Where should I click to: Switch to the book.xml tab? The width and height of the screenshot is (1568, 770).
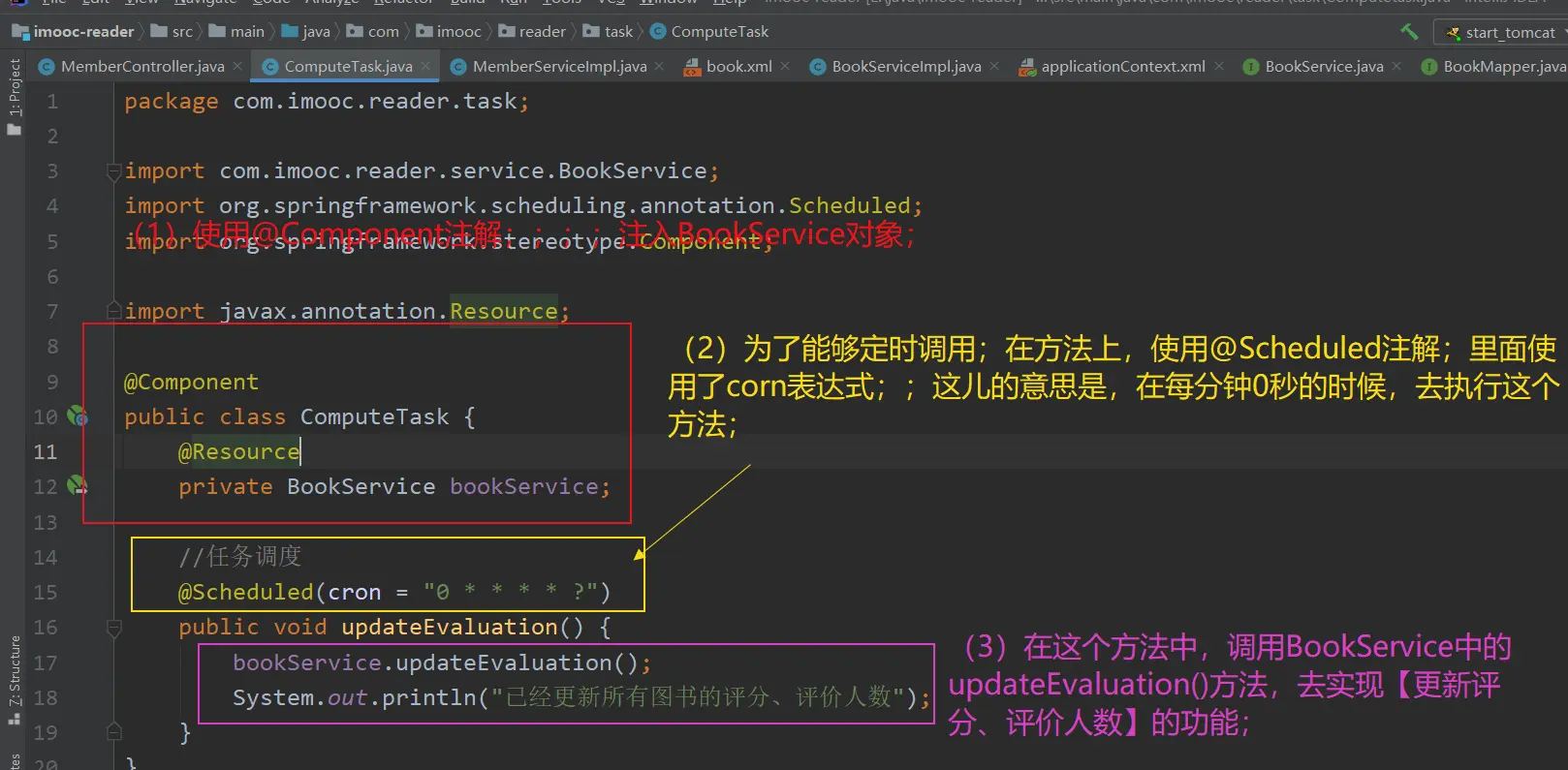738,66
